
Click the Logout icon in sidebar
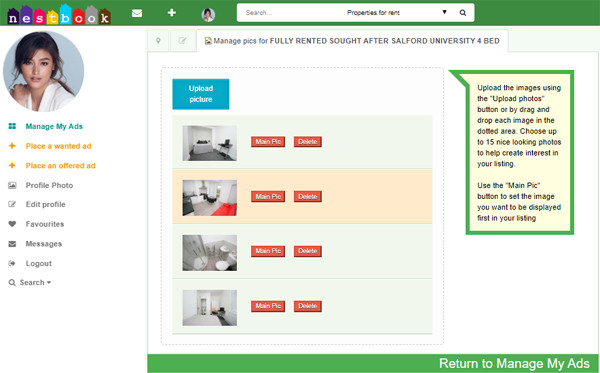pyautogui.click(x=12, y=264)
